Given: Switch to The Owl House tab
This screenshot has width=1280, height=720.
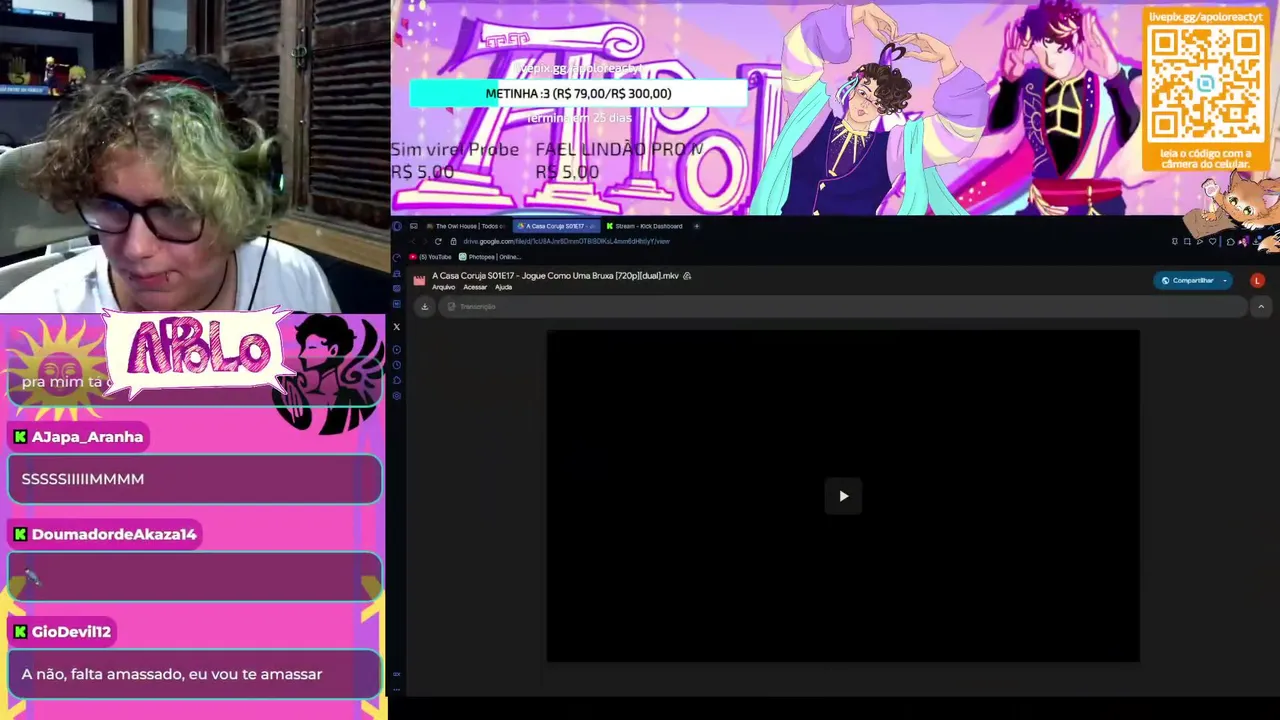Looking at the screenshot, I should pyautogui.click(x=466, y=226).
